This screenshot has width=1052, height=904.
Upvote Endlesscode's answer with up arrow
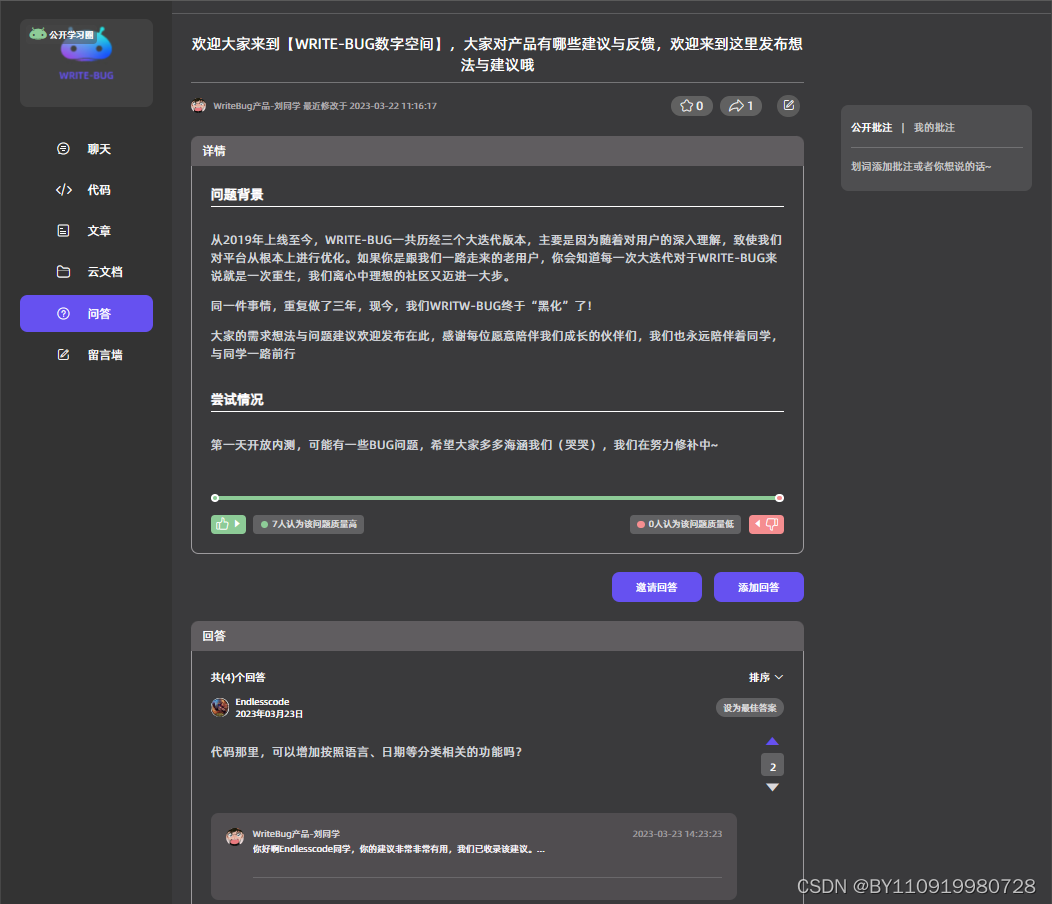click(x=772, y=742)
